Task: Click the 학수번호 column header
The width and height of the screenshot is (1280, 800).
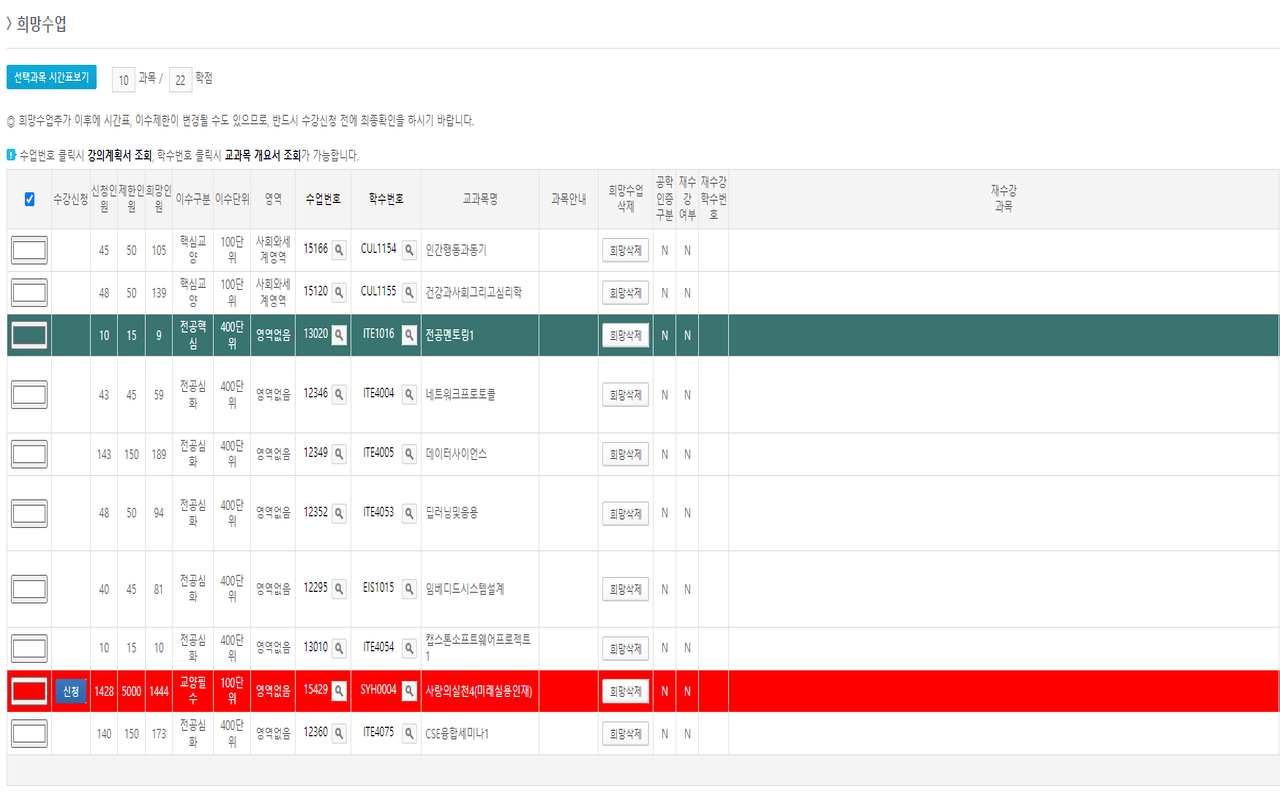Action: (386, 199)
